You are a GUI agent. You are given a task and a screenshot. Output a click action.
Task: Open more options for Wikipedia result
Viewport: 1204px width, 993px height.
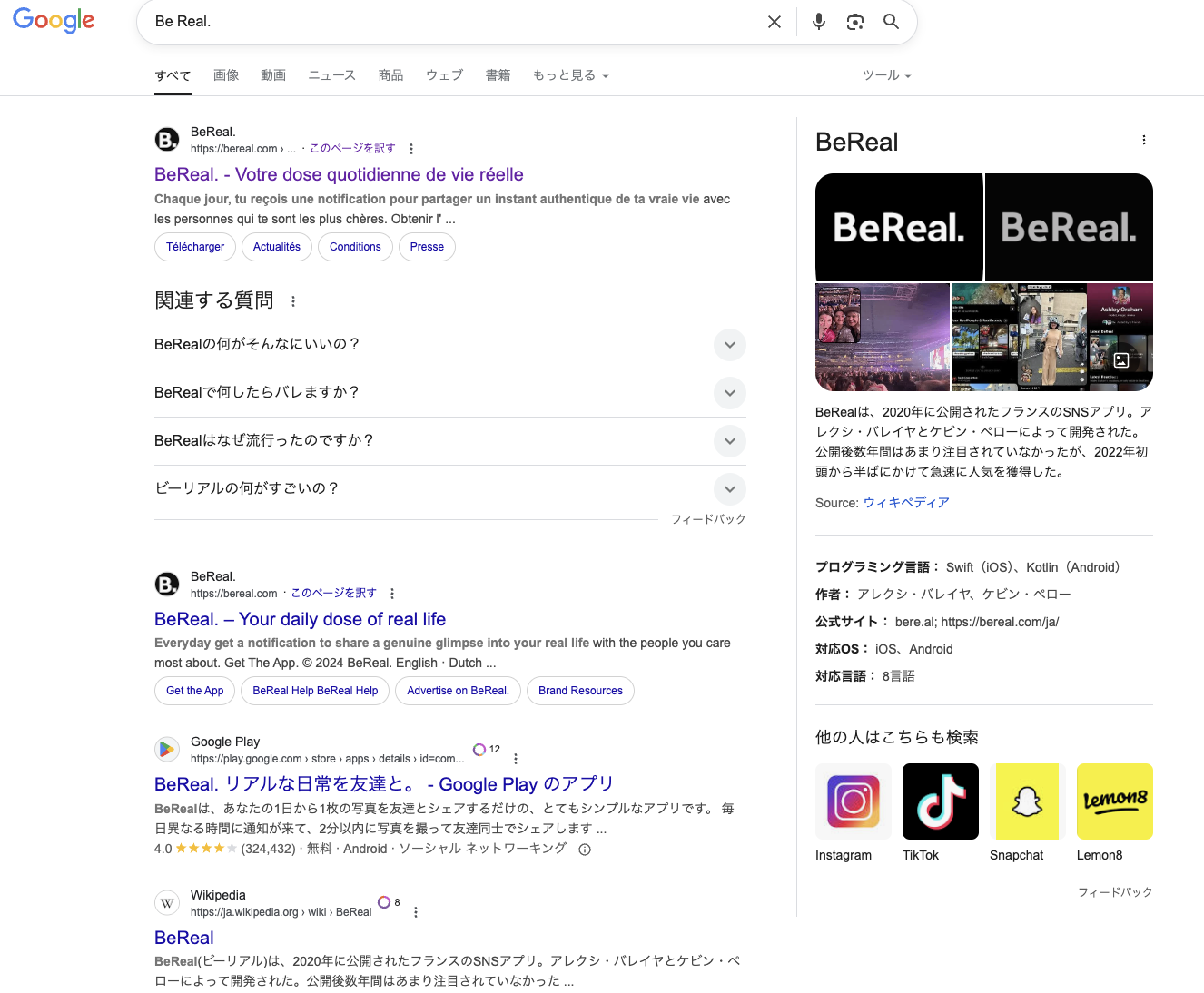click(416, 912)
